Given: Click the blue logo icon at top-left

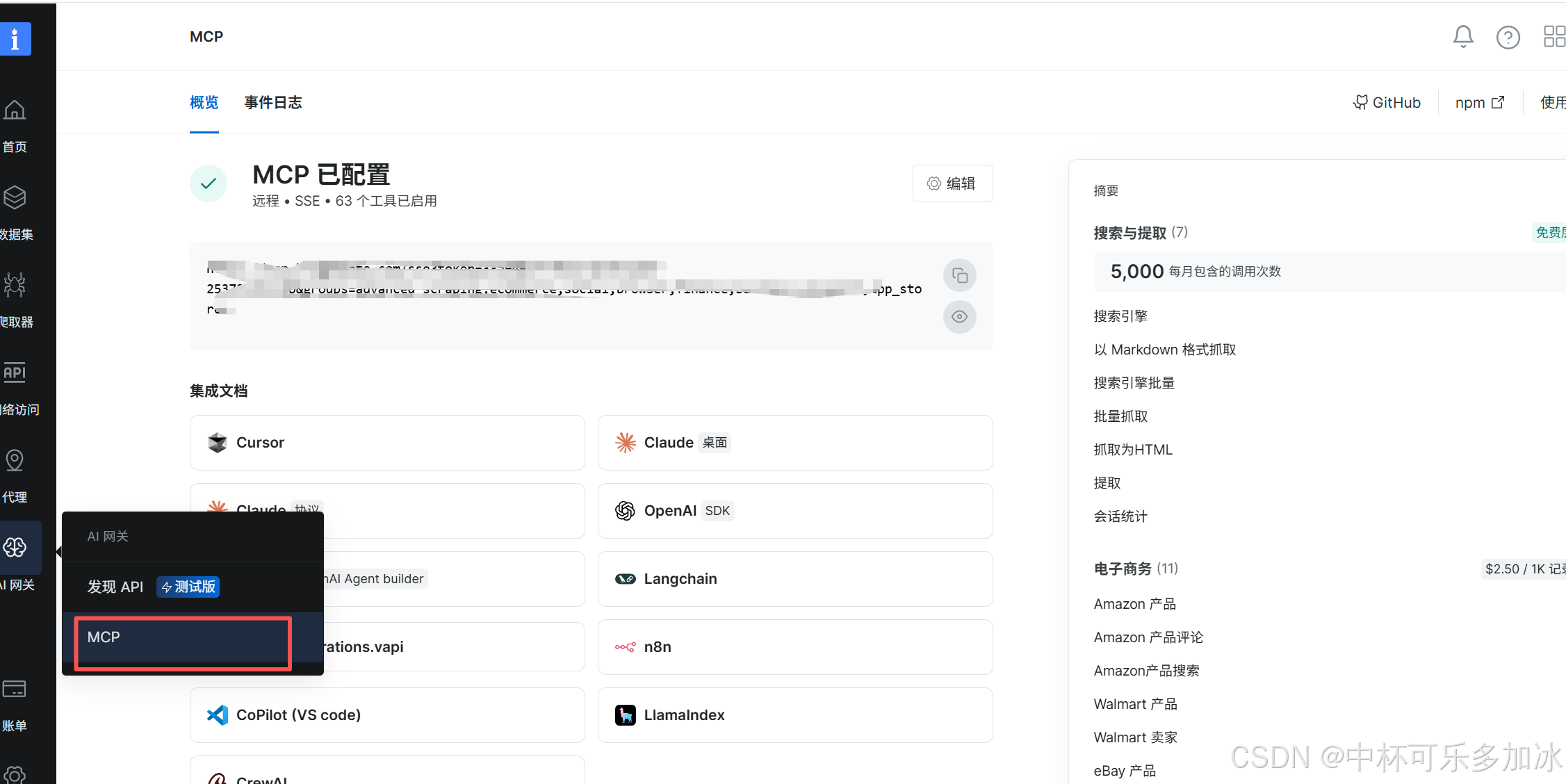Looking at the screenshot, I should [x=15, y=38].
